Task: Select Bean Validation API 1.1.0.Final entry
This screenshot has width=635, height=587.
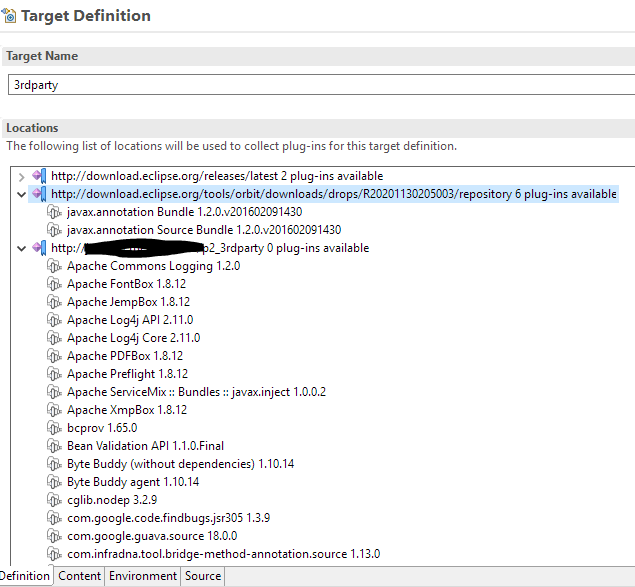Action: (x=145, y=446)
